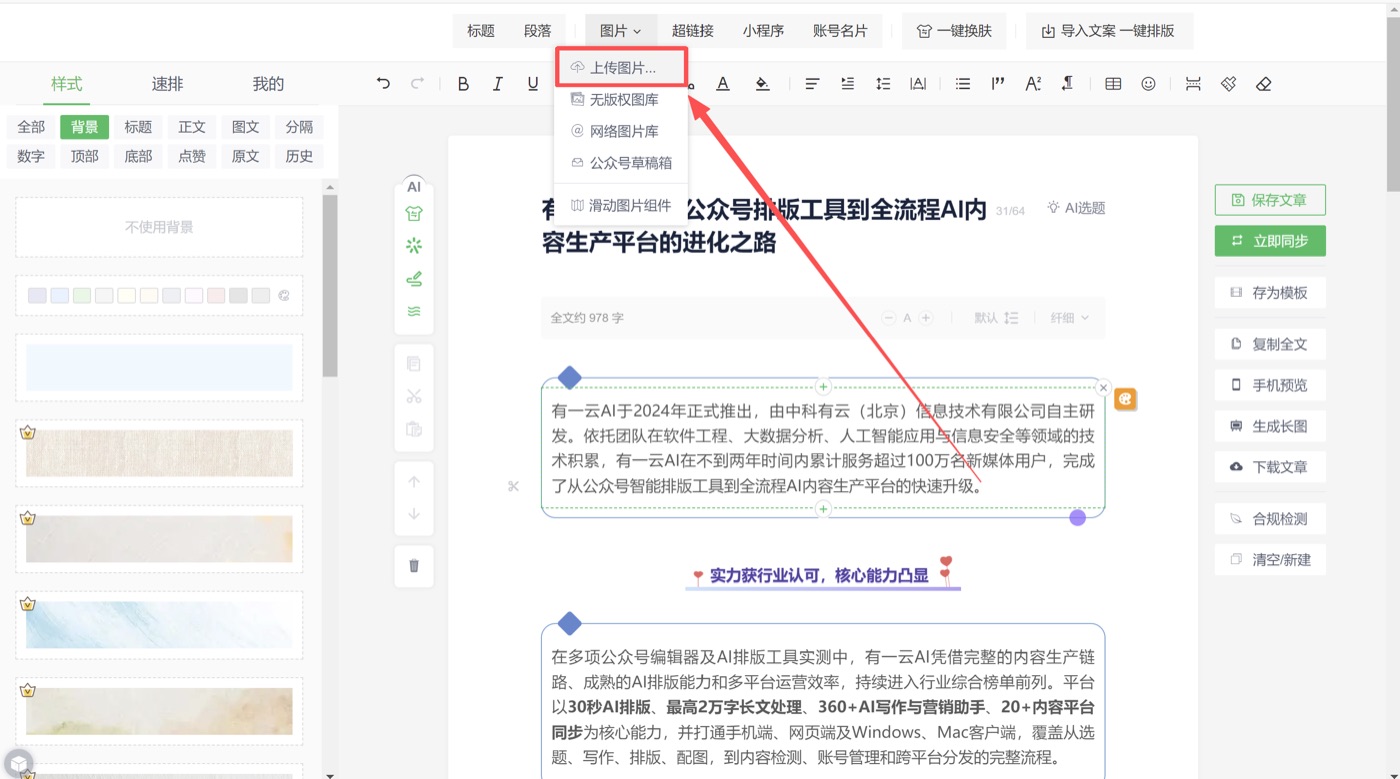Click the green 立即同步 button
The image size is (1400, 779).
tap(1270, 241)
